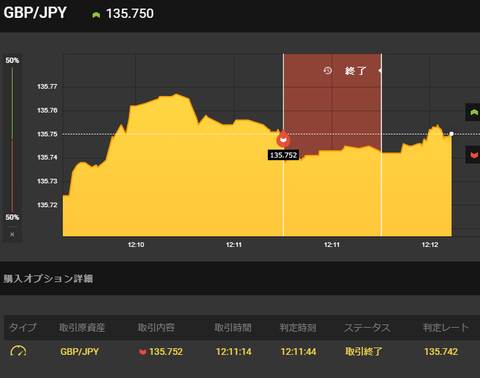Click the settlement rate 135.742

pyautogui.click(x=441, y=352)
